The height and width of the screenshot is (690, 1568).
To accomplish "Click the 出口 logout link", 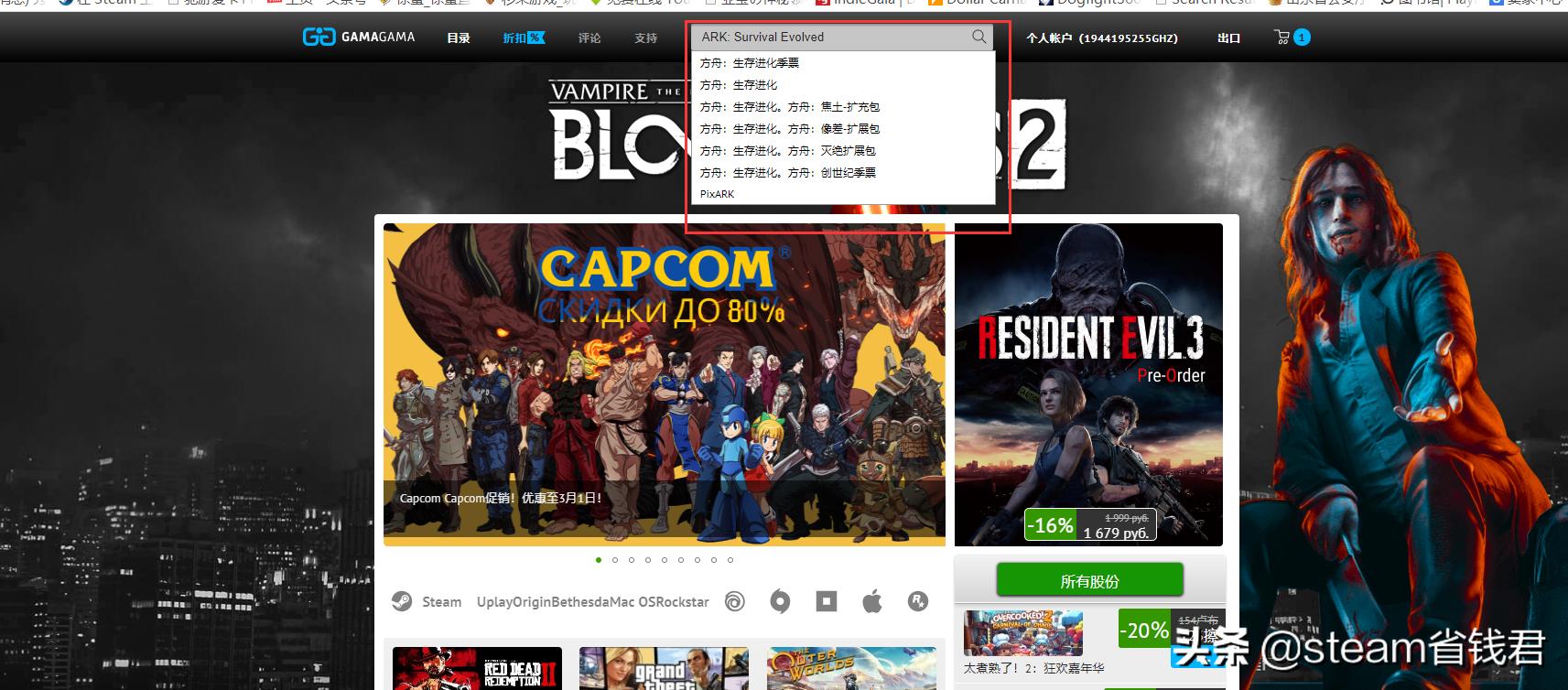I will 1229,38.
